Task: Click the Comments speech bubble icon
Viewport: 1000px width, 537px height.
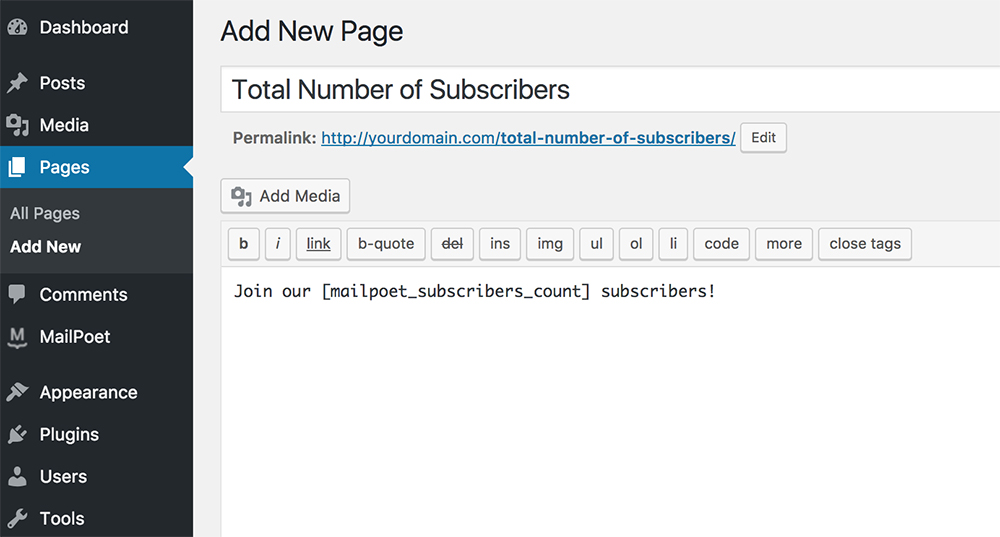Action: tap(17, 295)
